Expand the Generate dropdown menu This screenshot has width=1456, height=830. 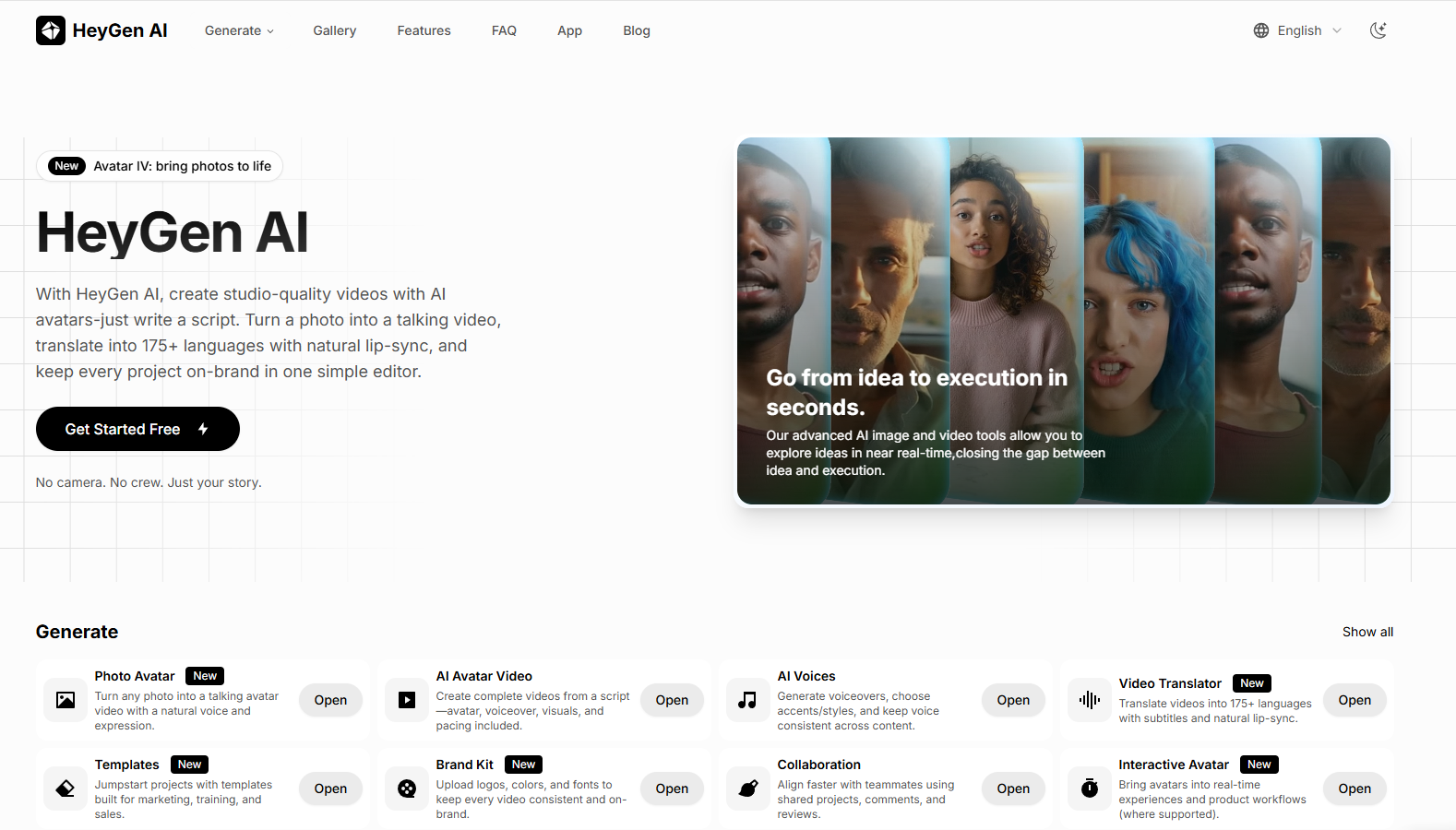(239, 30)
